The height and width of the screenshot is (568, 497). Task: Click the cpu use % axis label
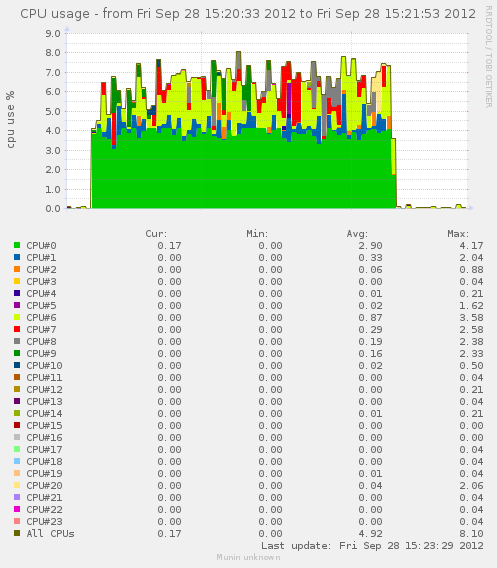(10, 120)
